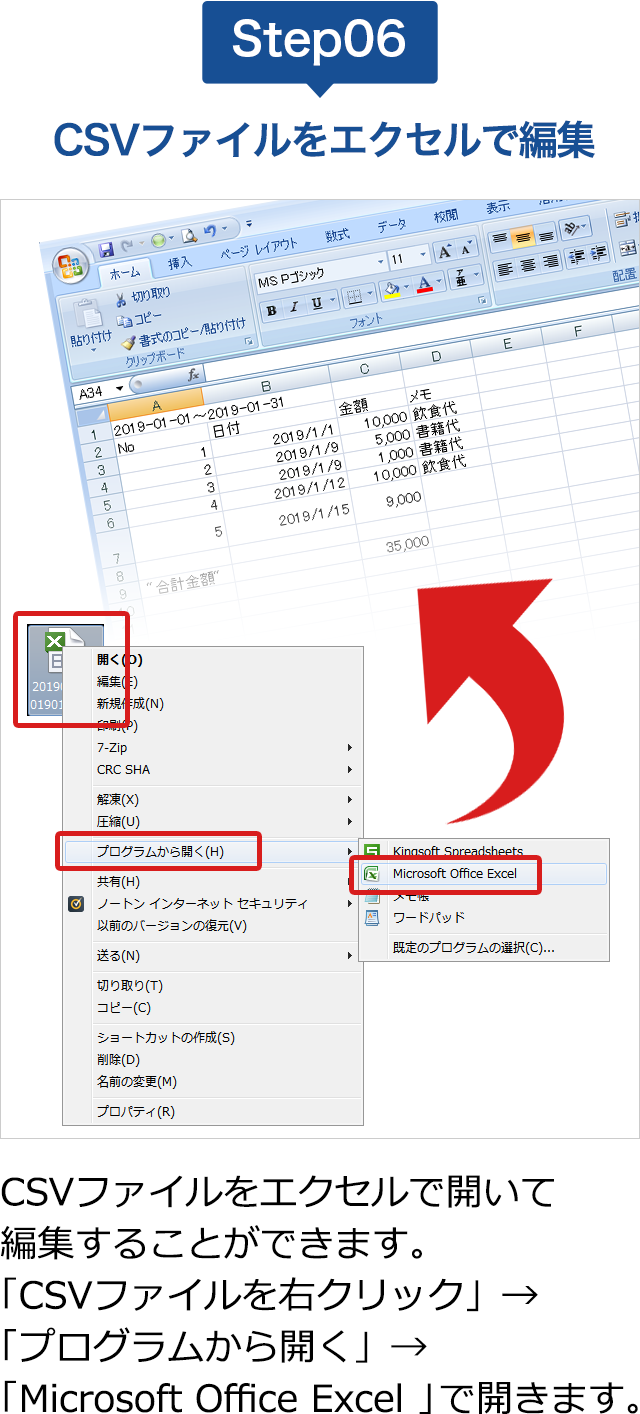The image size is (640, 1414).
Task: Select ワードパッド in submenu
Action: [x=484, y=918]
